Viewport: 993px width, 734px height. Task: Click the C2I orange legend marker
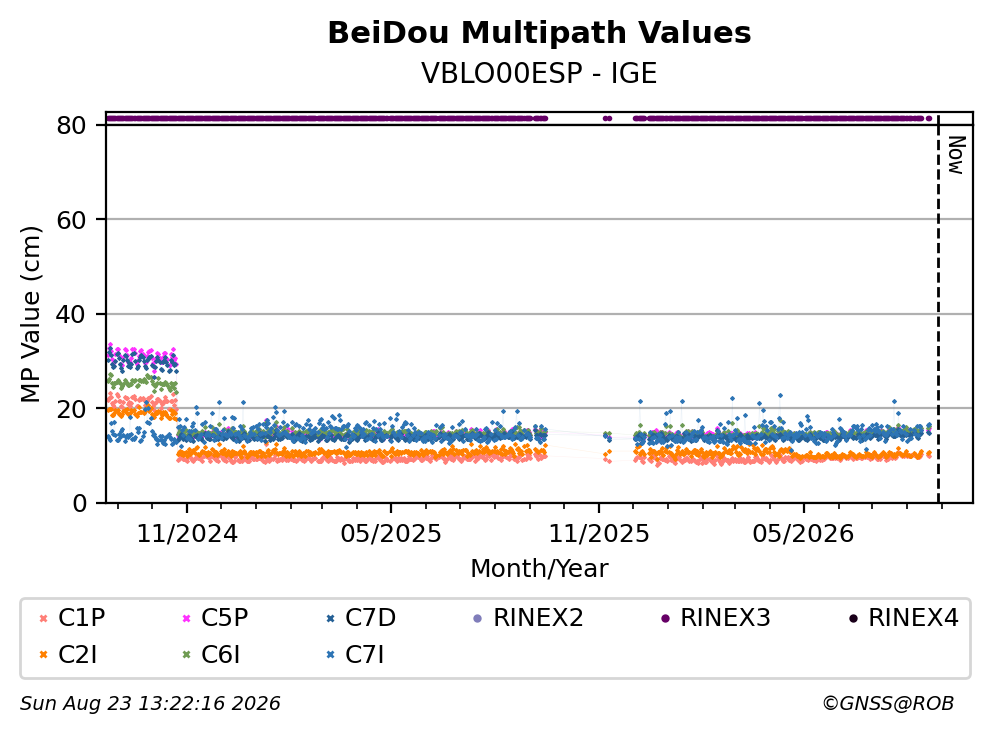click(x=43, y=655)
